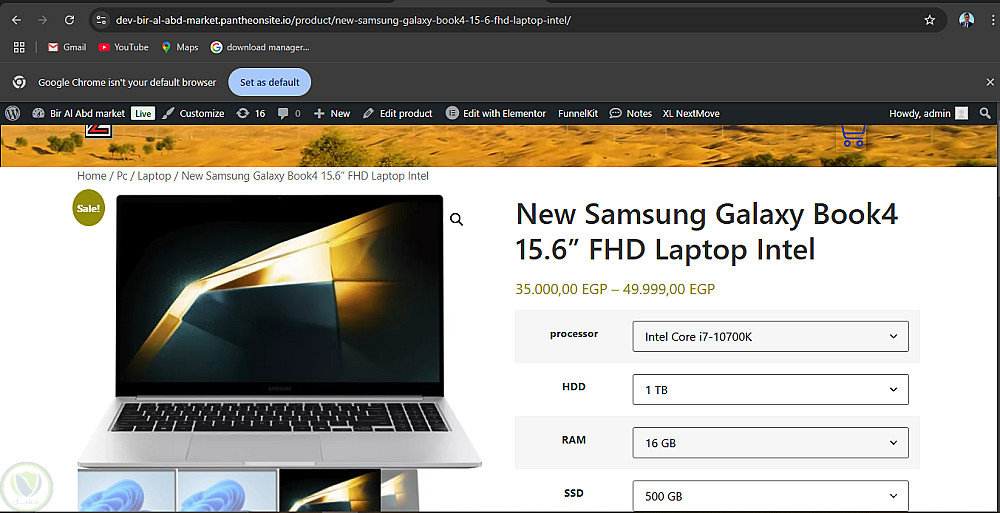Dismiss the default browser notification bar
The width and height of the screenshot is (1000, 513).
990,82
